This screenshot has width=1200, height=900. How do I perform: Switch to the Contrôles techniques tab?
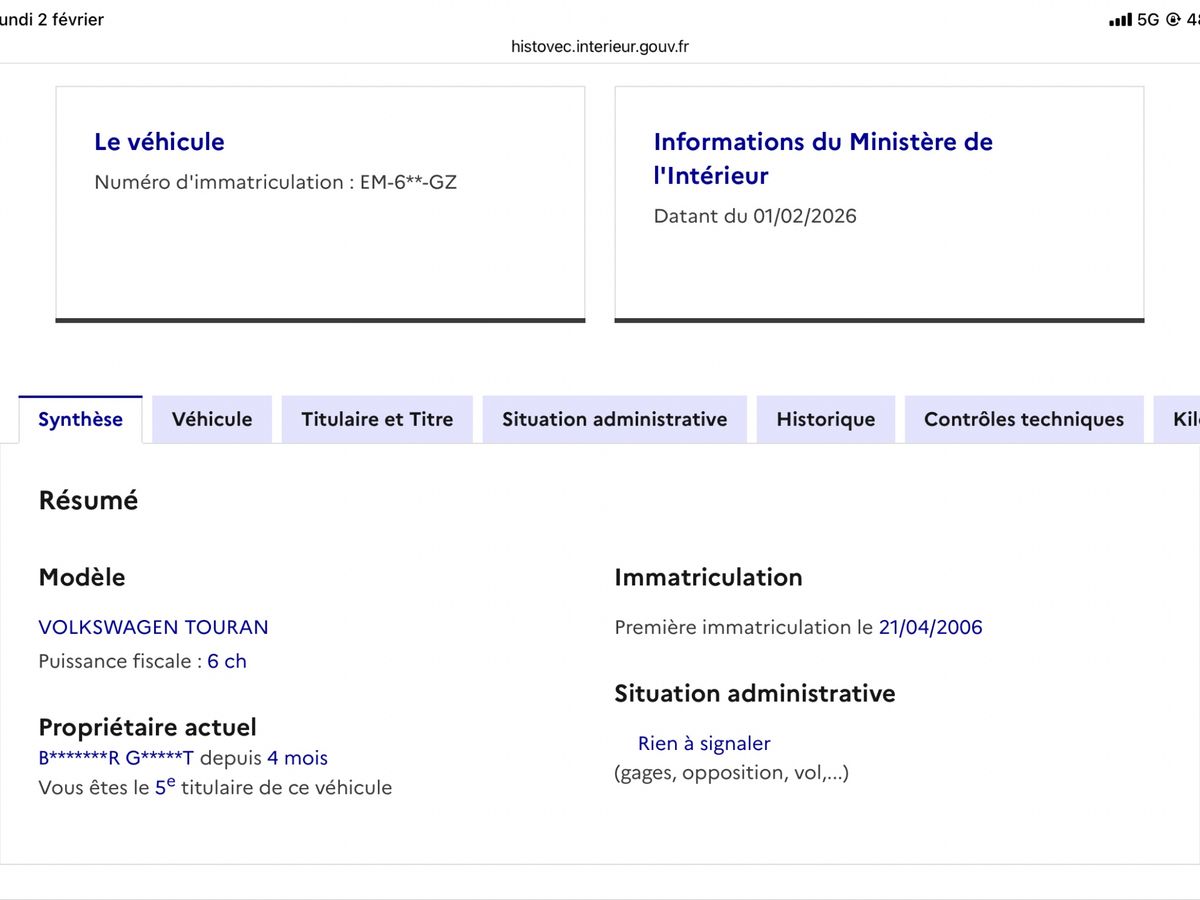point(1023,419)
